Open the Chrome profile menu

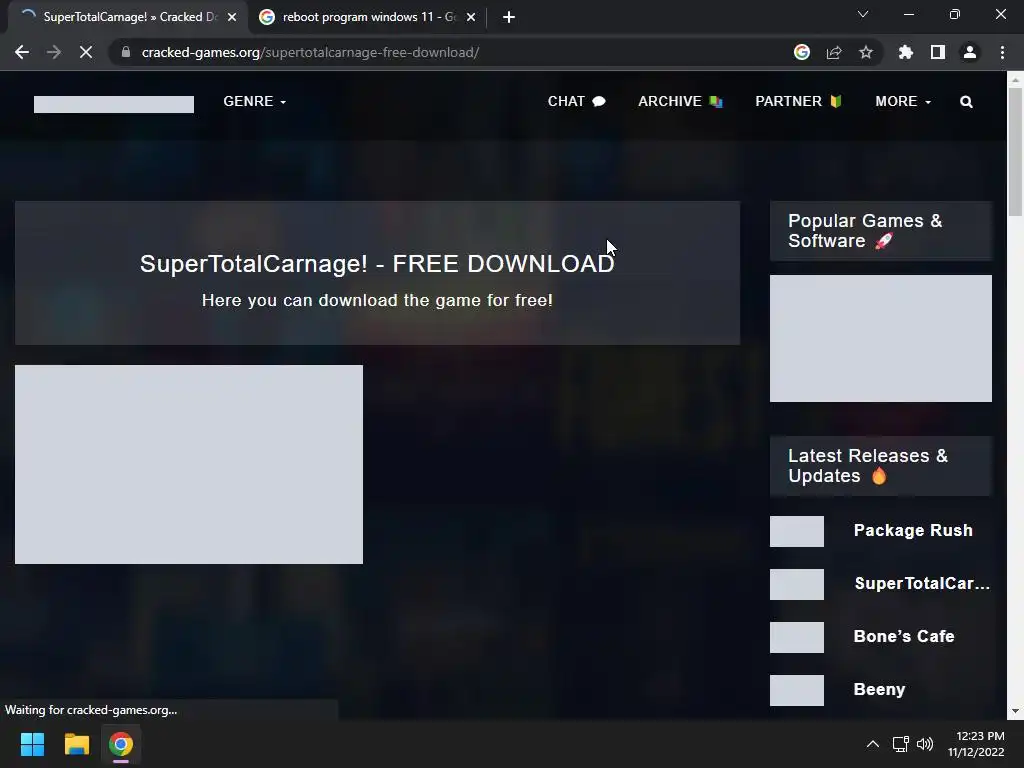pyautogui.click(x=970, y=52)
